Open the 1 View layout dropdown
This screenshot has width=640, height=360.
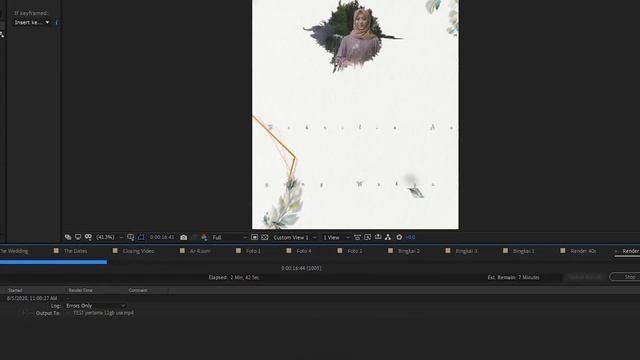tap(336, 237)
